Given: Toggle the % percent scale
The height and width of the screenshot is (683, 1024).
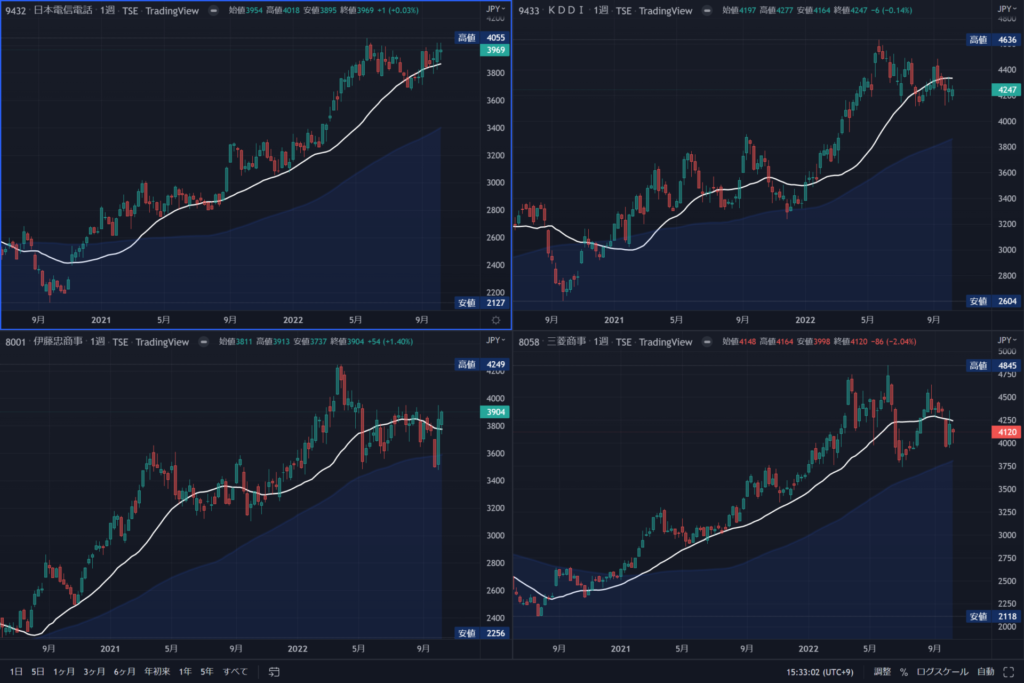Looking at the screenshot, I should (904, 671).
